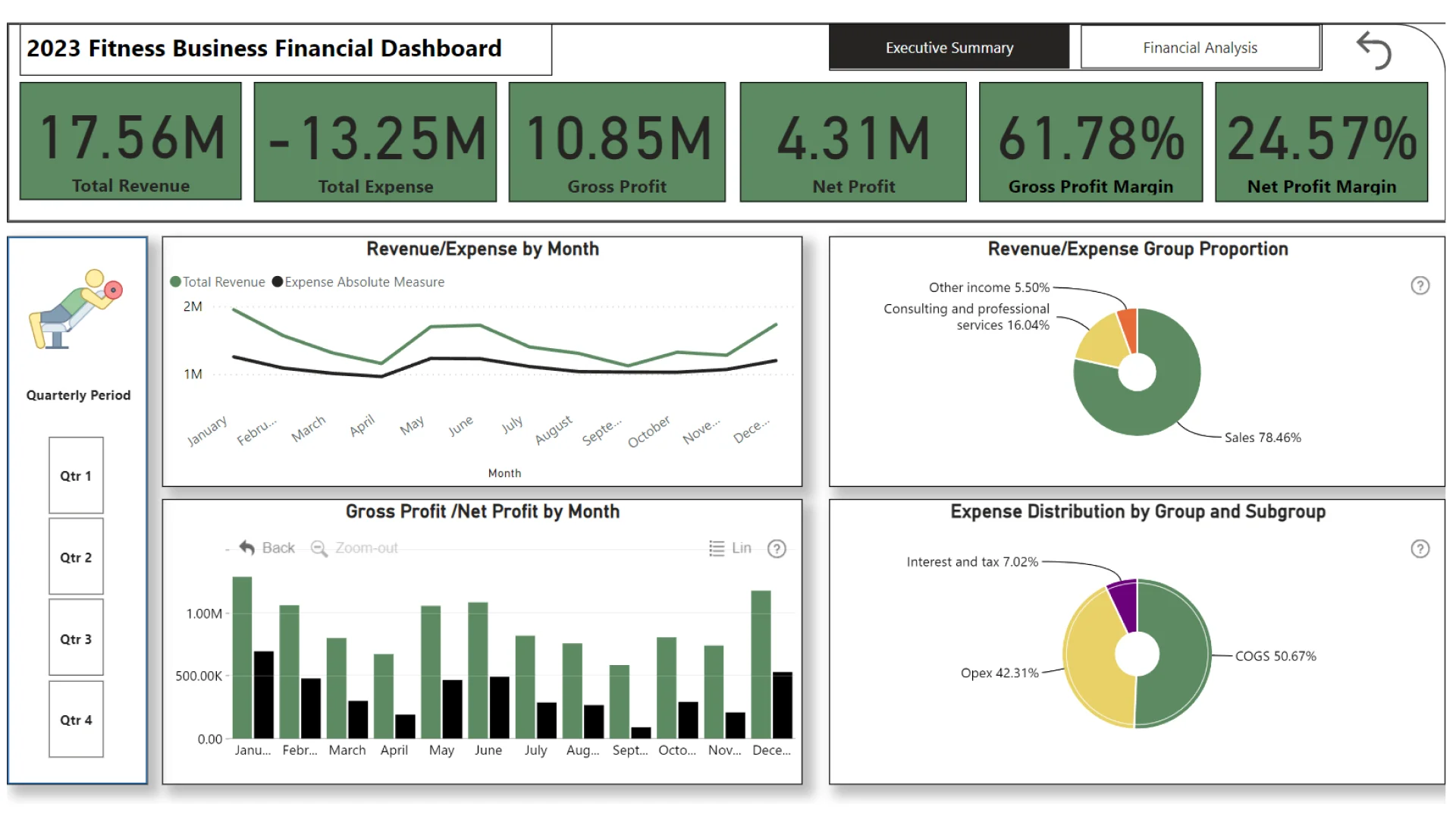The height and width of the screenshot is (819, 1456).
Task: Click help icon in Gross Profit/Net Profit chart
Action: (777, 549)
